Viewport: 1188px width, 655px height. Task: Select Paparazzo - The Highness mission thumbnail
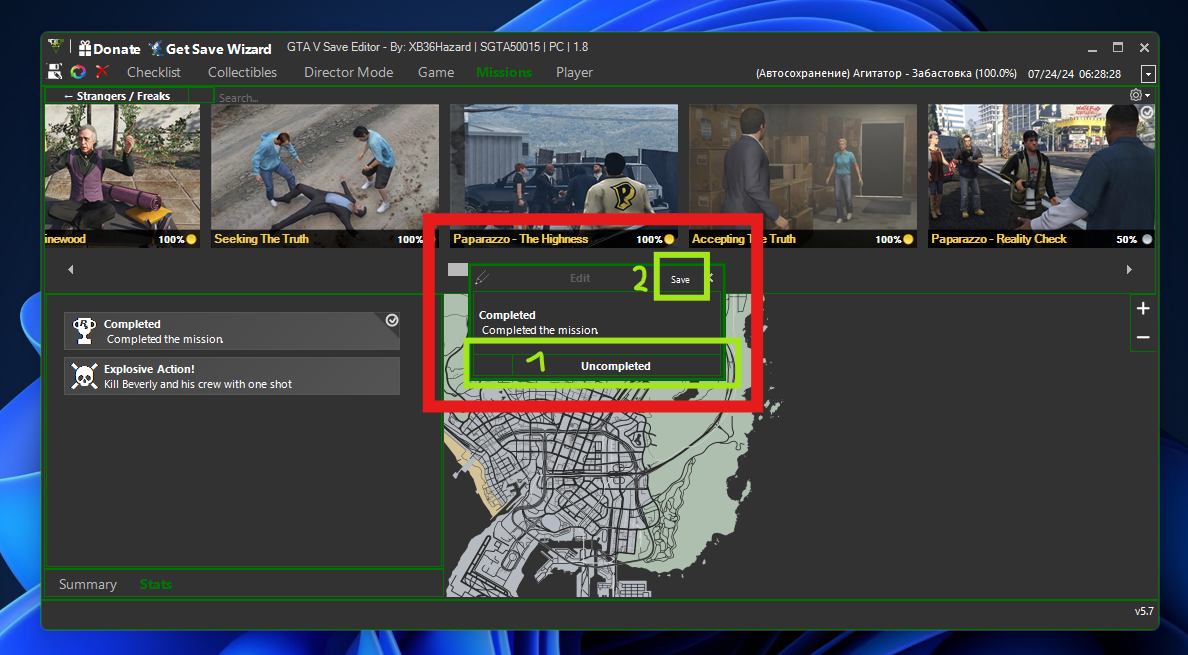click(564, 176)
